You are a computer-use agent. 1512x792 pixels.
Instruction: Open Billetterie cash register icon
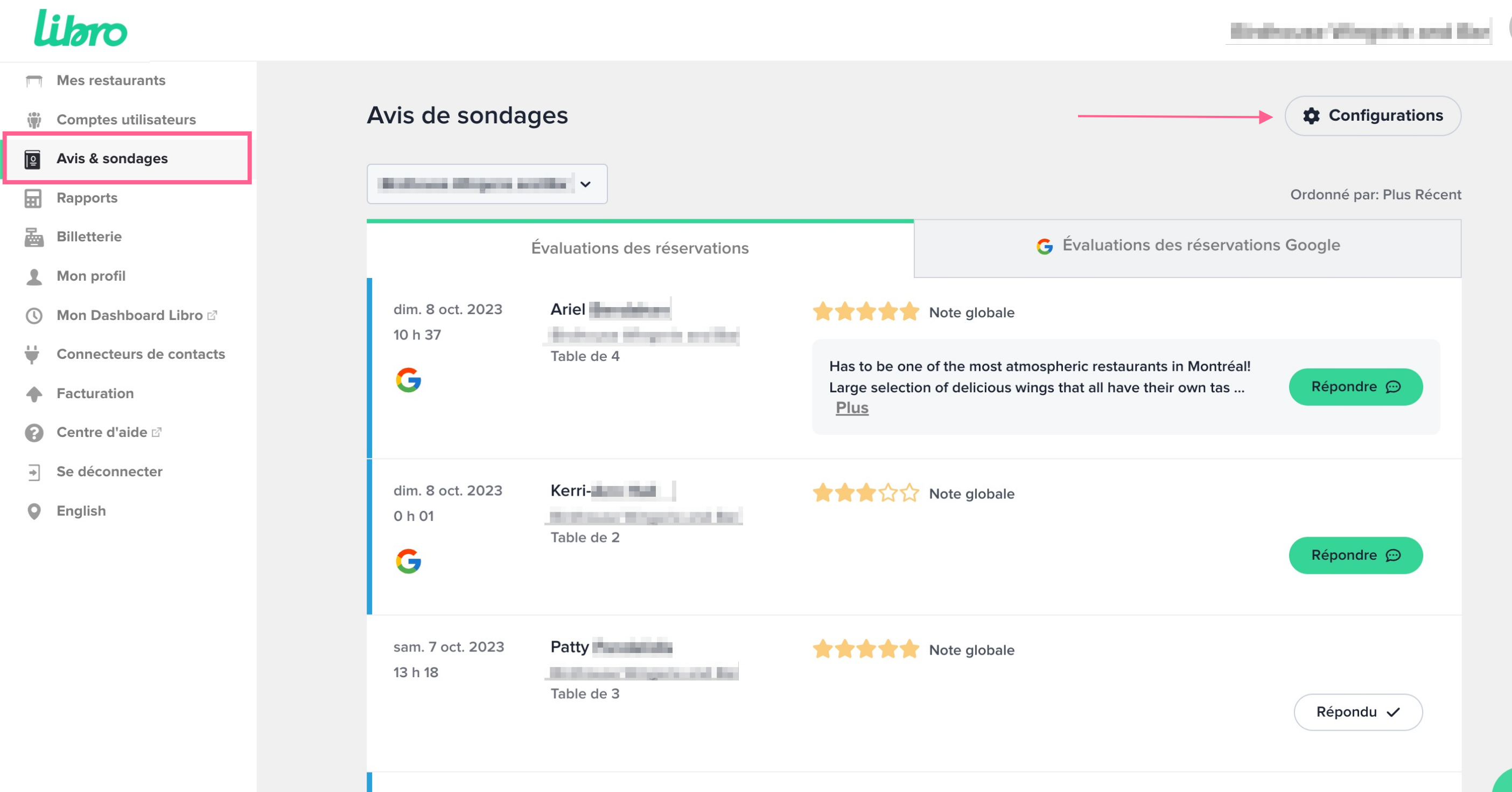coord(34,237)
